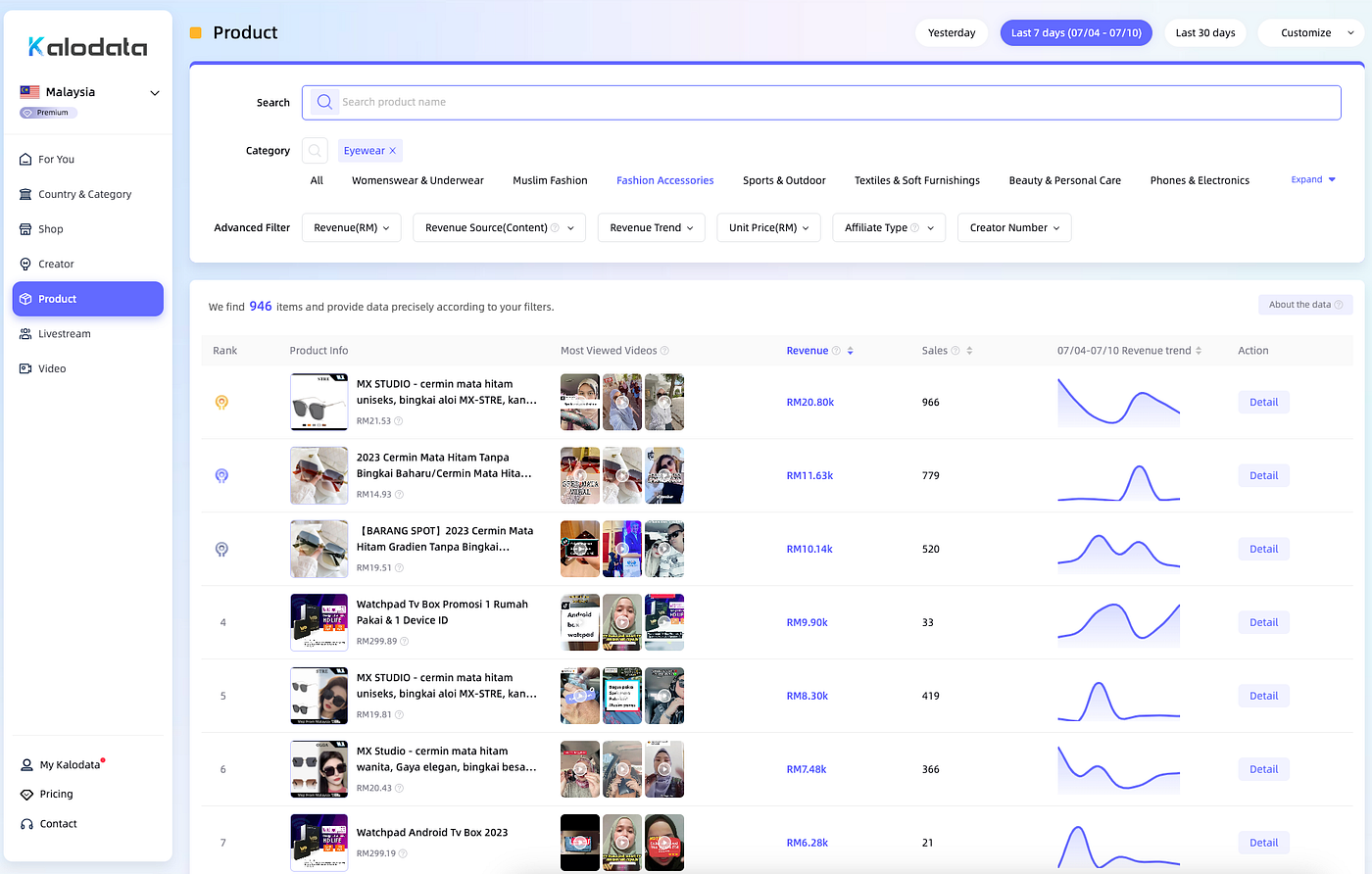
Task: Click Detail for Watchpad Tv Box Promosi
Action: (x=1263, y=622)
